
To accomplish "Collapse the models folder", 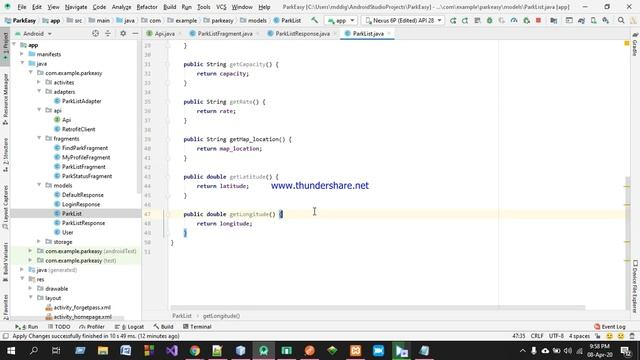I will 39,185.
